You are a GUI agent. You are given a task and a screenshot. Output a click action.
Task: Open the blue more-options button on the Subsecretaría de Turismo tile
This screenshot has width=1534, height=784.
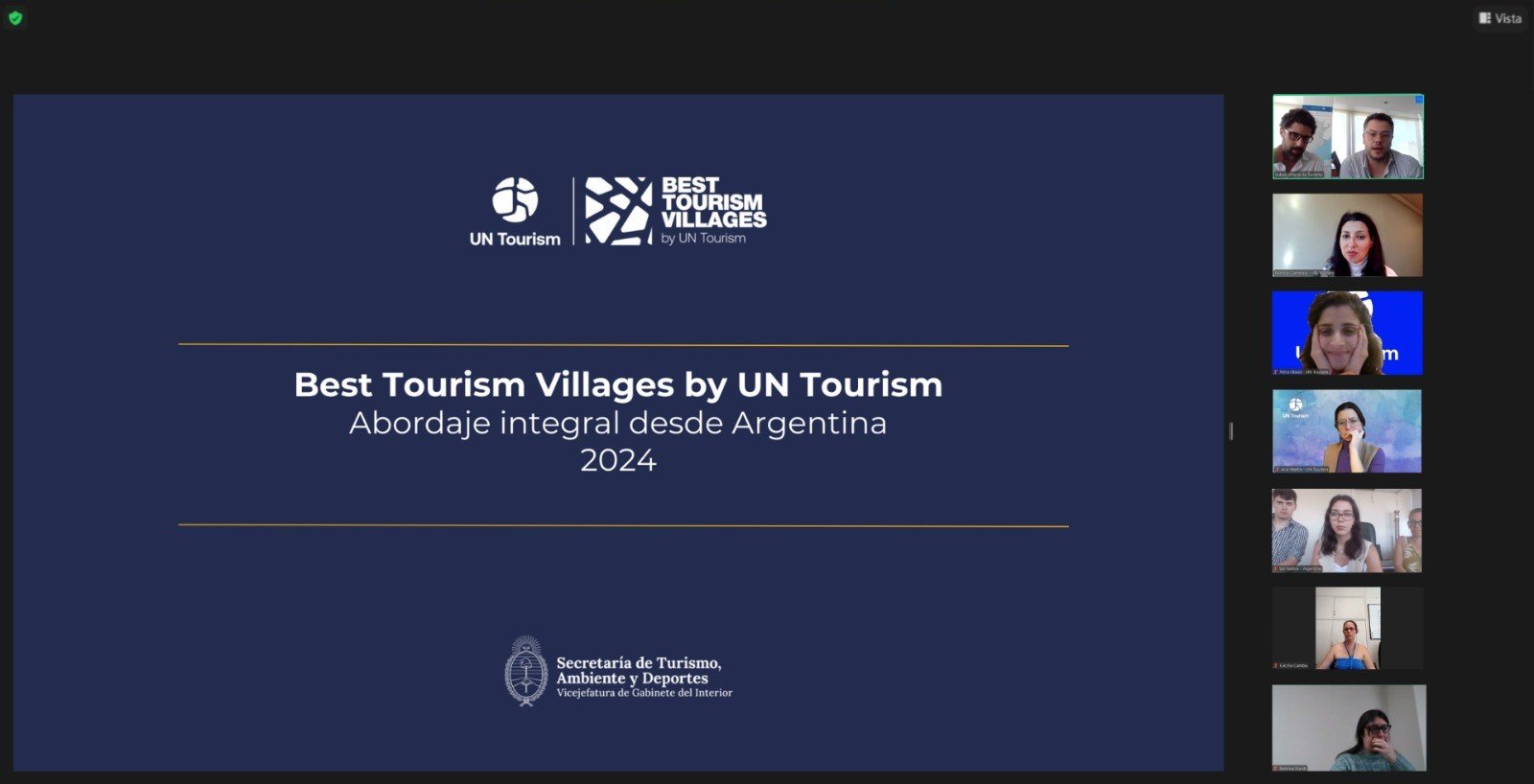pos(1418,100)
